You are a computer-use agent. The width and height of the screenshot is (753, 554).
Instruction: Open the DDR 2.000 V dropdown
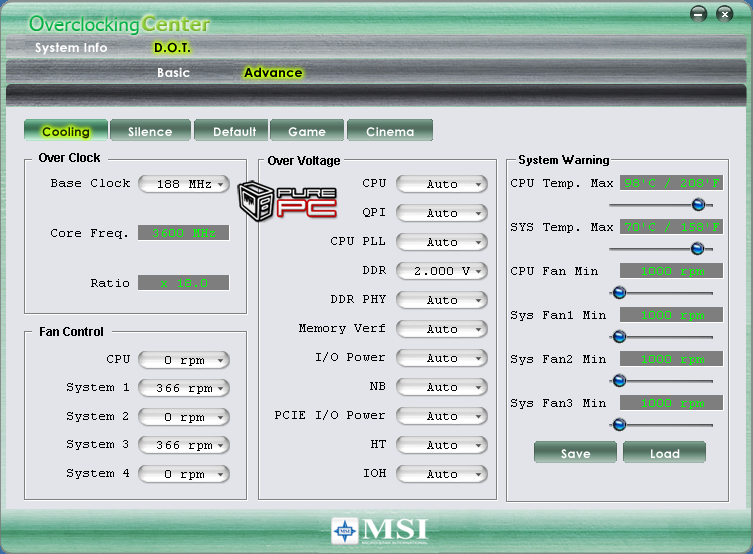click(x=442, y=271)
